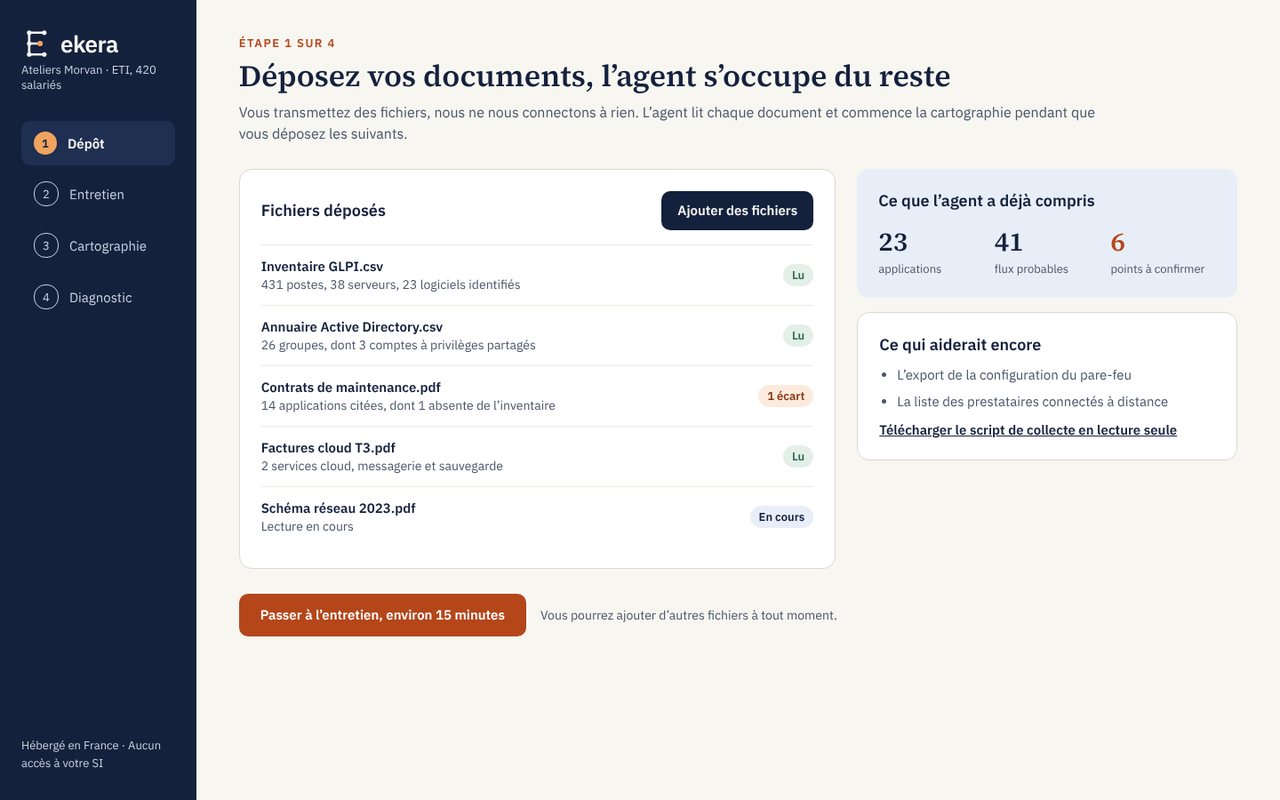Click the Ateliers Morvan company label
This screenshot has width=1280, height=800.
point(88,77)
